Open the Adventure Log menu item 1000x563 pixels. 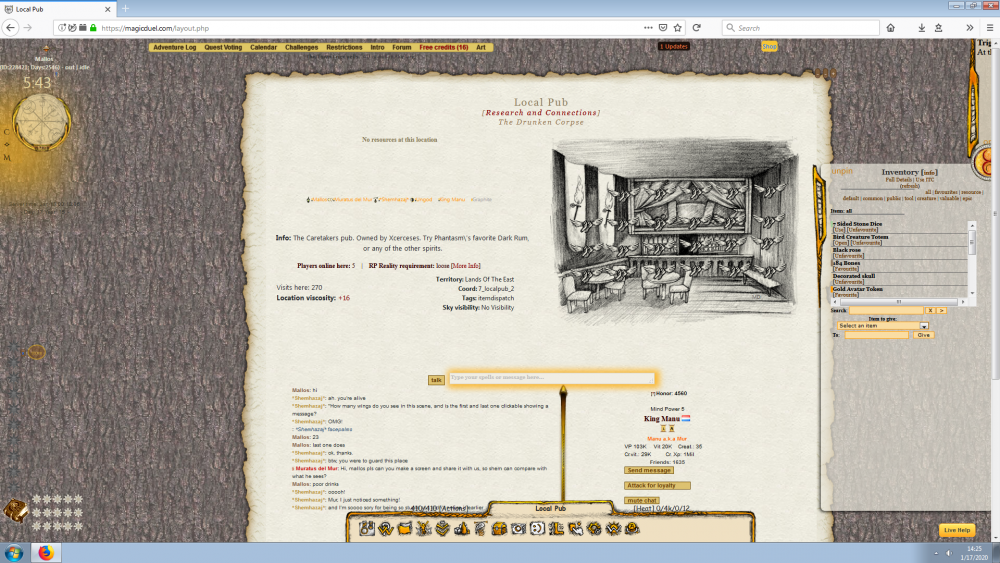tap(175, 47)
